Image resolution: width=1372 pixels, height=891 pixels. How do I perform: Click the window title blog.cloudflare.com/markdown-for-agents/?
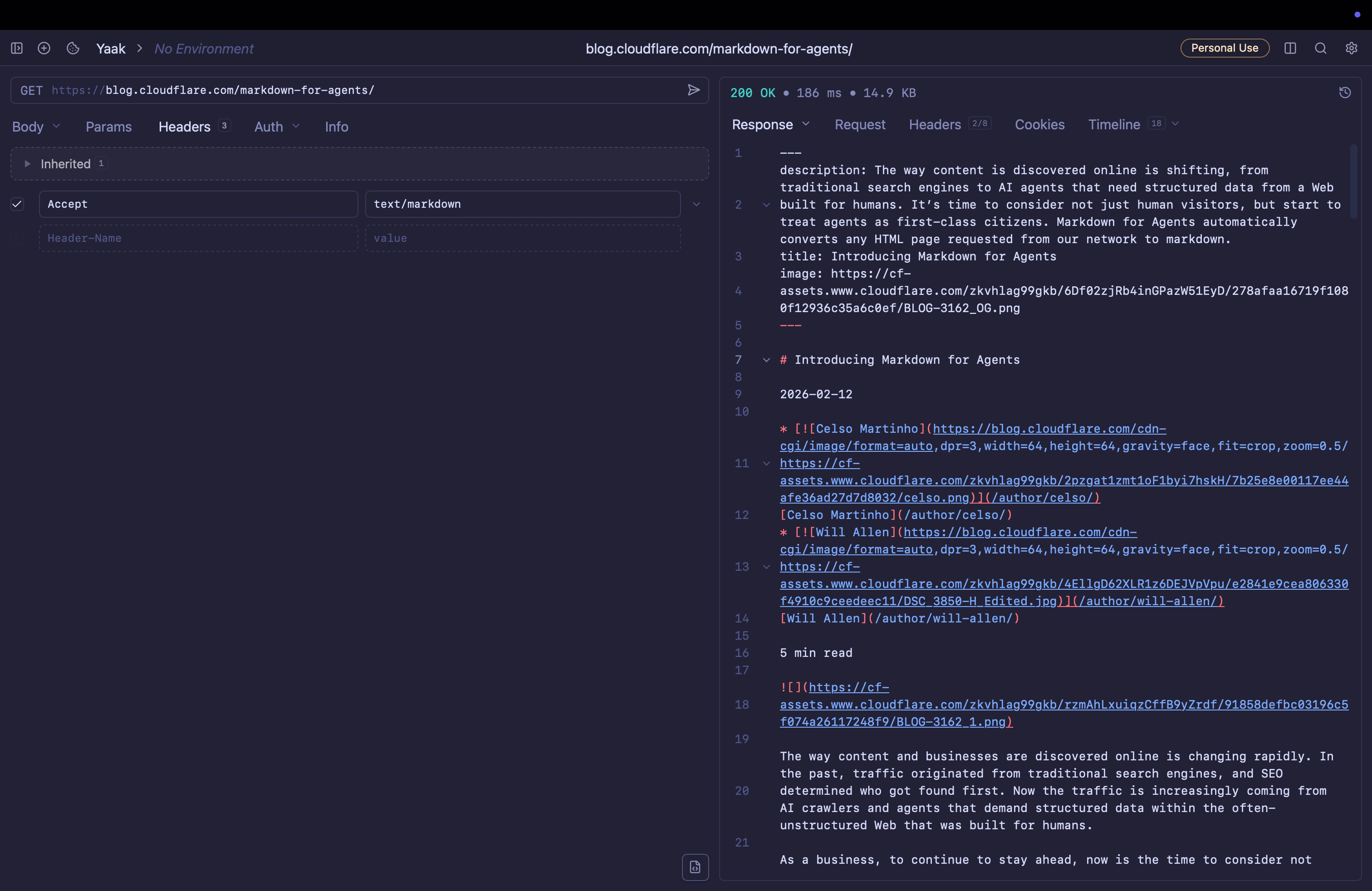coord(719,49)
